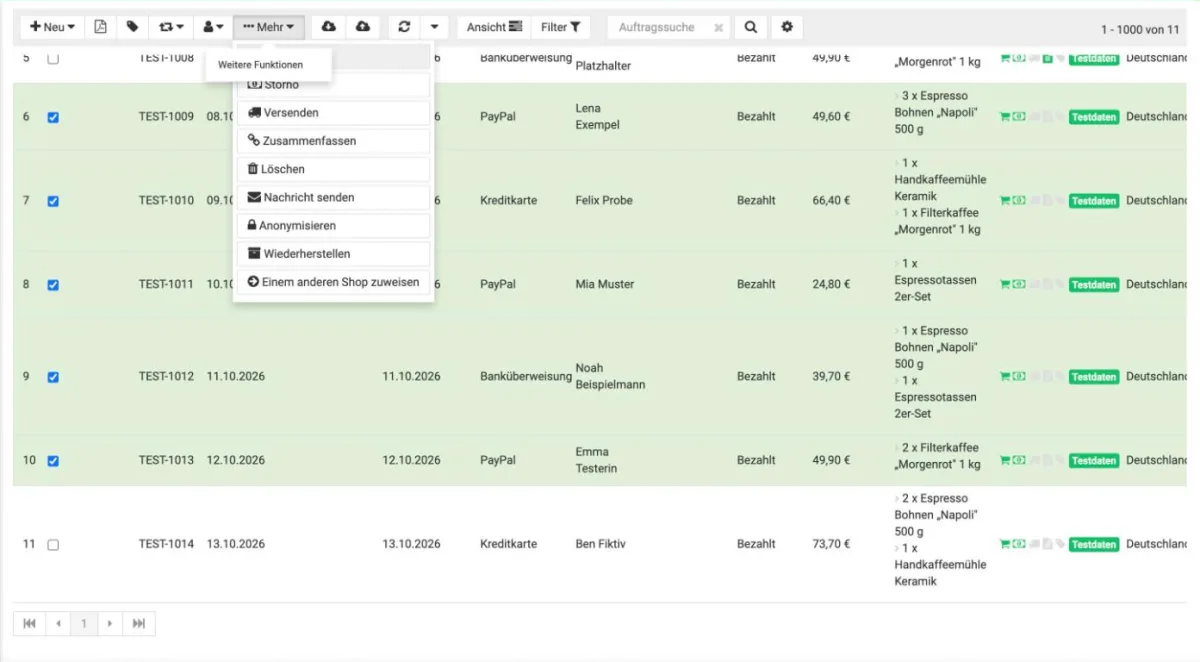Open the Neu dropdown
Image resolution: width=1200 pixels, height=662 pixels.
[53, 27]
